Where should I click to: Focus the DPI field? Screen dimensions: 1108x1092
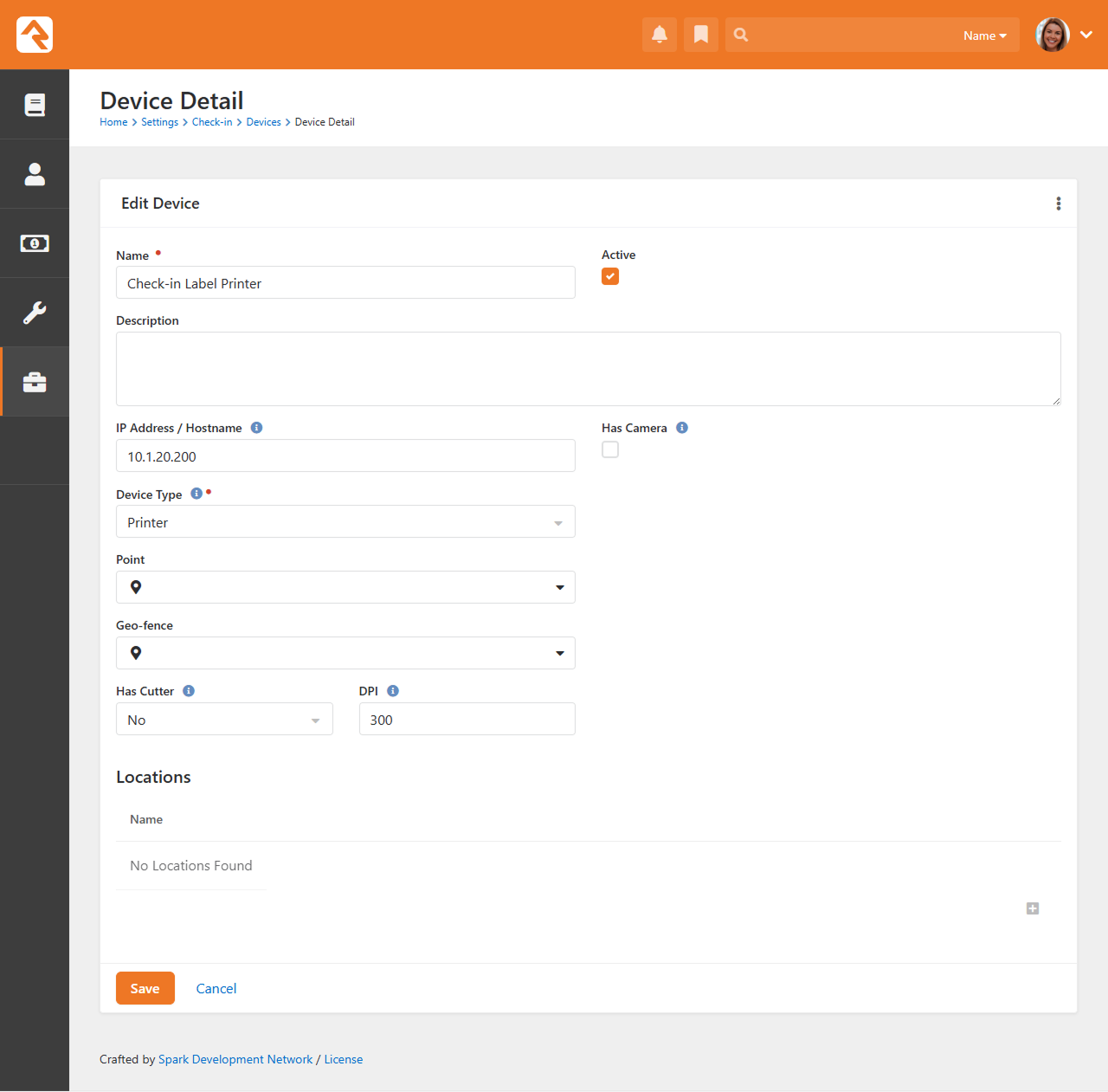[467, 719]
